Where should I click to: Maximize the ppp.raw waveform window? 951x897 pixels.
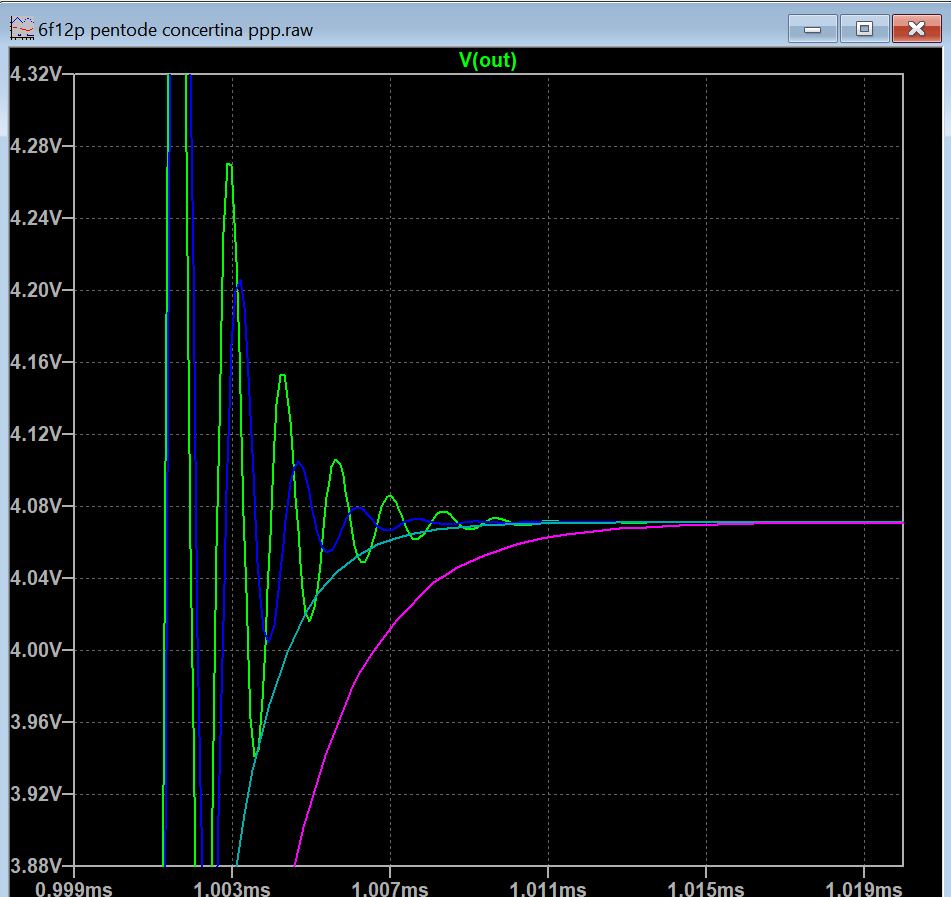864,29
